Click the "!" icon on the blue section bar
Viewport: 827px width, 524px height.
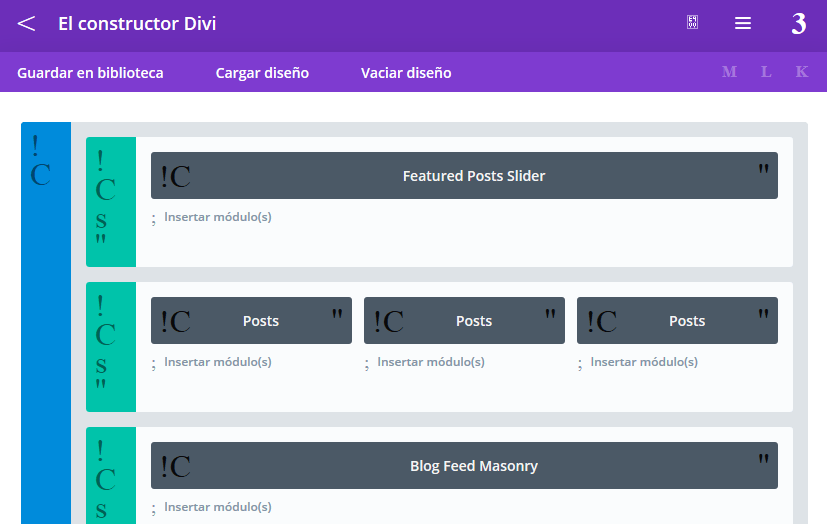tap(35, 146)
